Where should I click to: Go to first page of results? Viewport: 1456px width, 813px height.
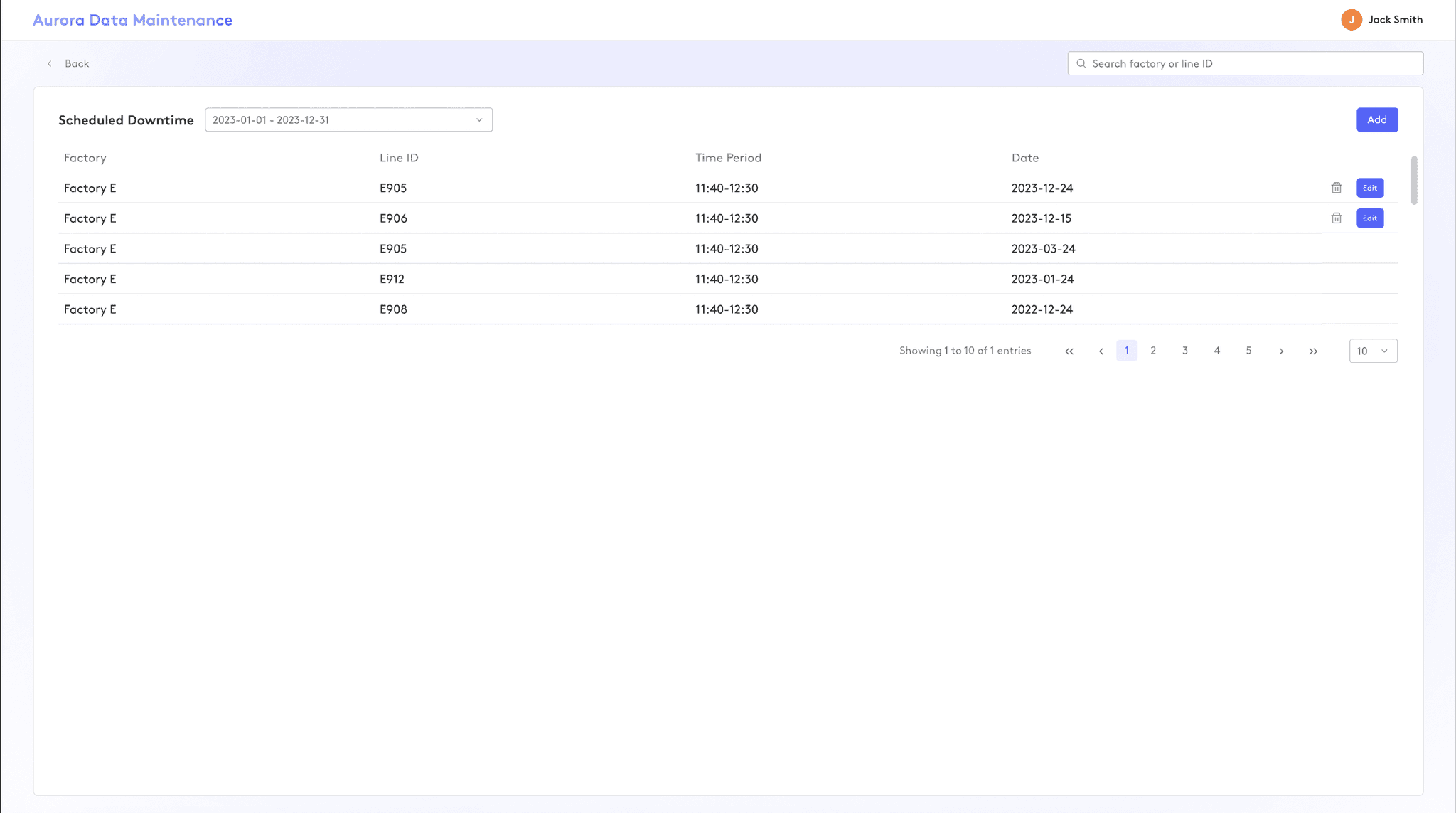[1069, 351]
